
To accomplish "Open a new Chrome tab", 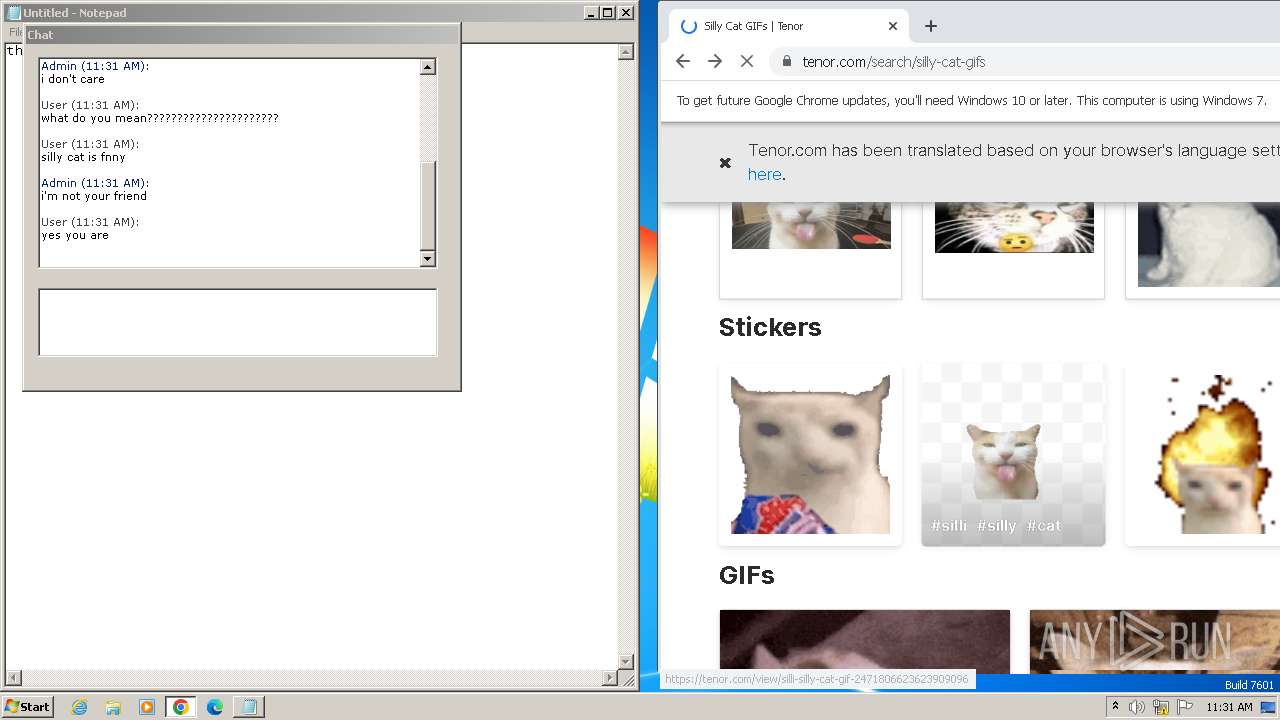I will [x=931, y=26].
